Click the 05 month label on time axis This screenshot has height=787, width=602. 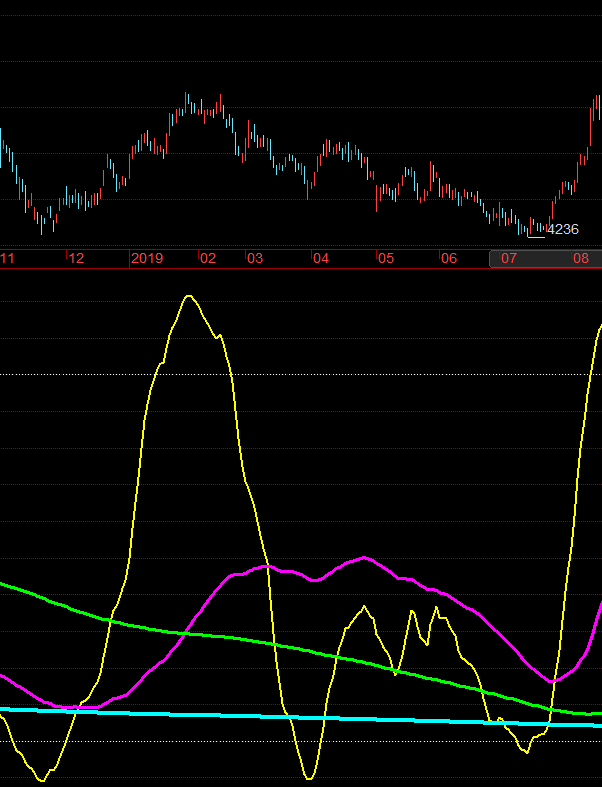coord(386,258)
